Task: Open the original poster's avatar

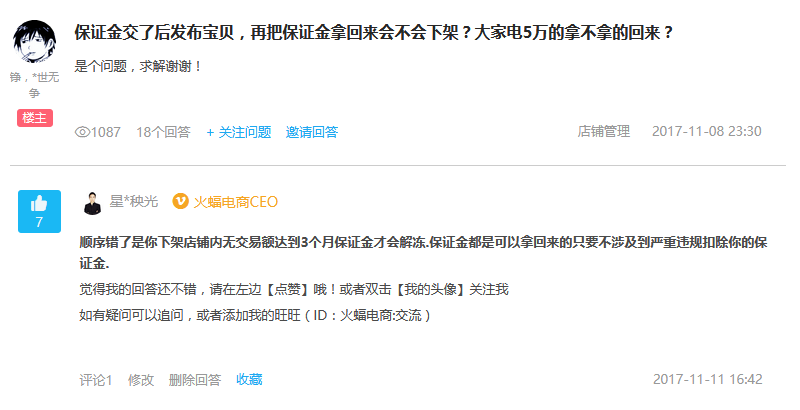Action: (34, 42)
